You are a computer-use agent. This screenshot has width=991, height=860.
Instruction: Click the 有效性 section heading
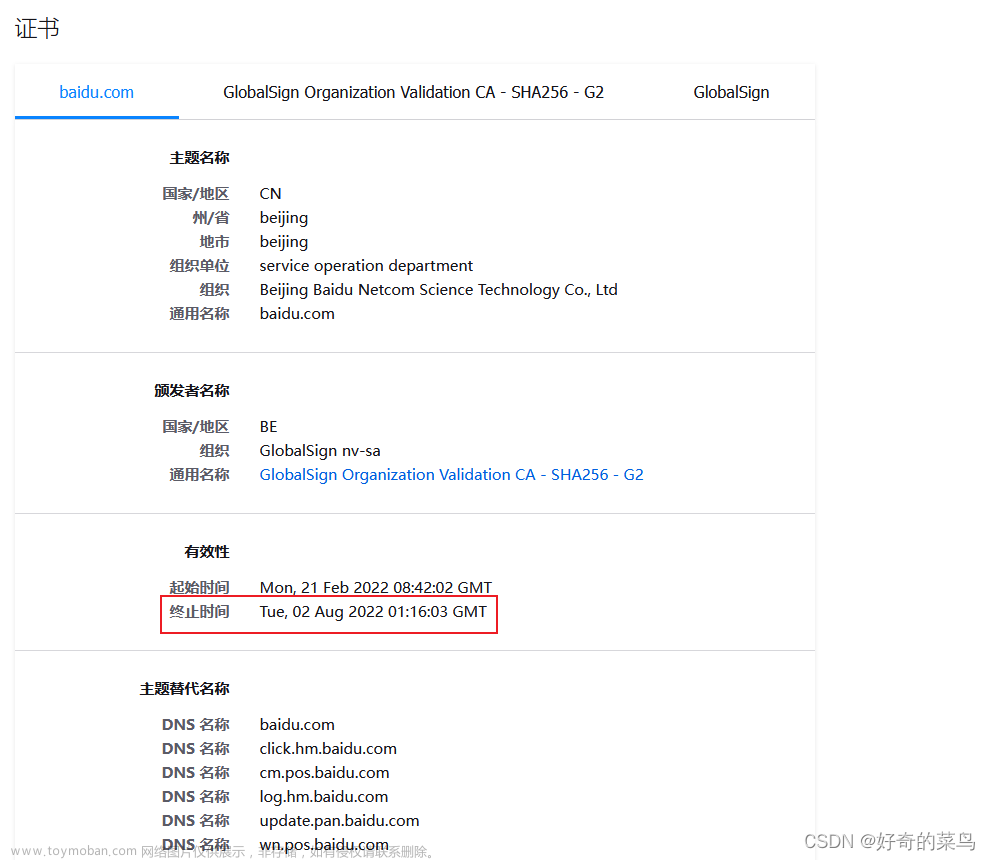[207, 552]
